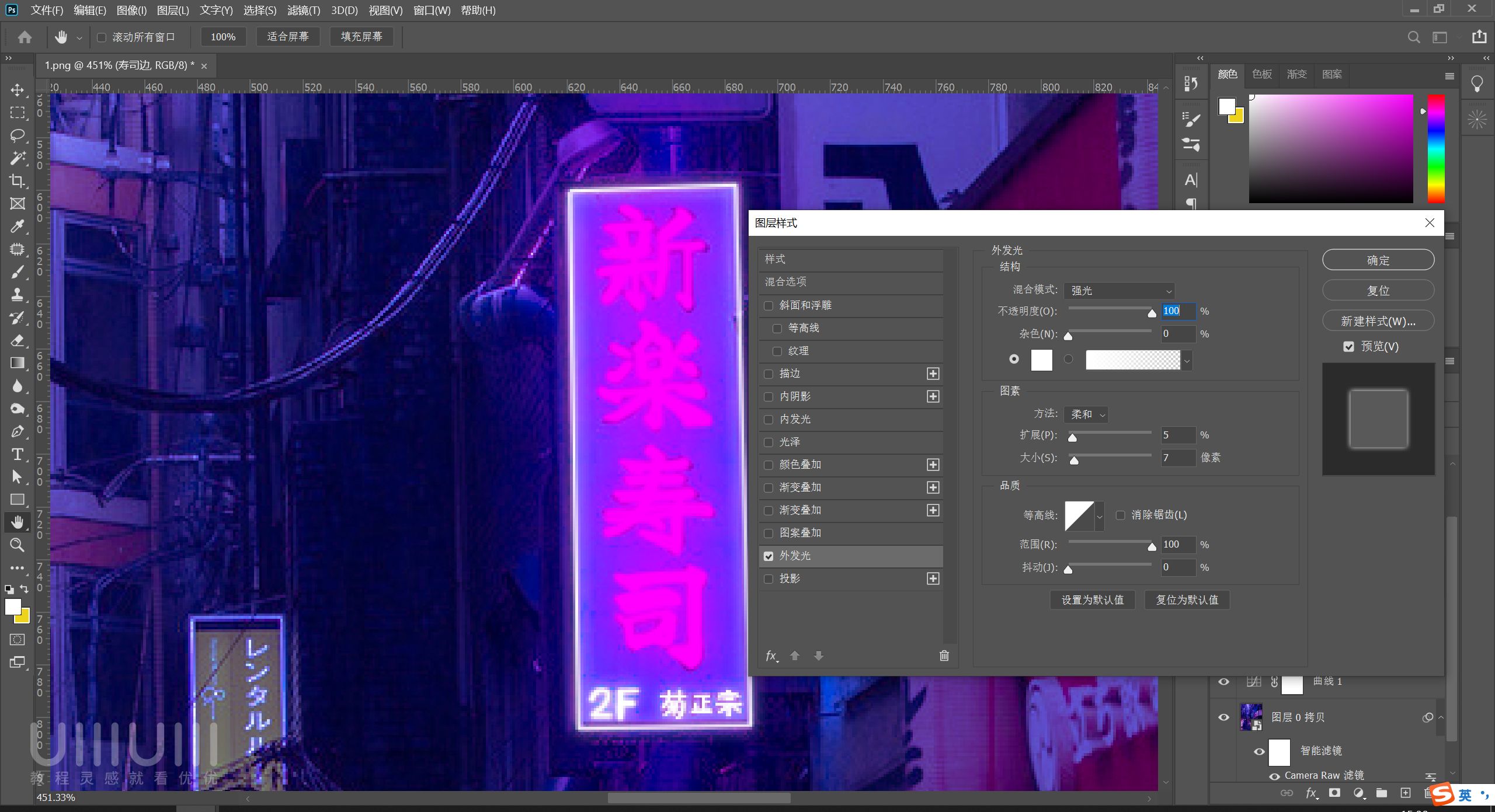Enable the 投影 checkbox

(x=769, y=579)
